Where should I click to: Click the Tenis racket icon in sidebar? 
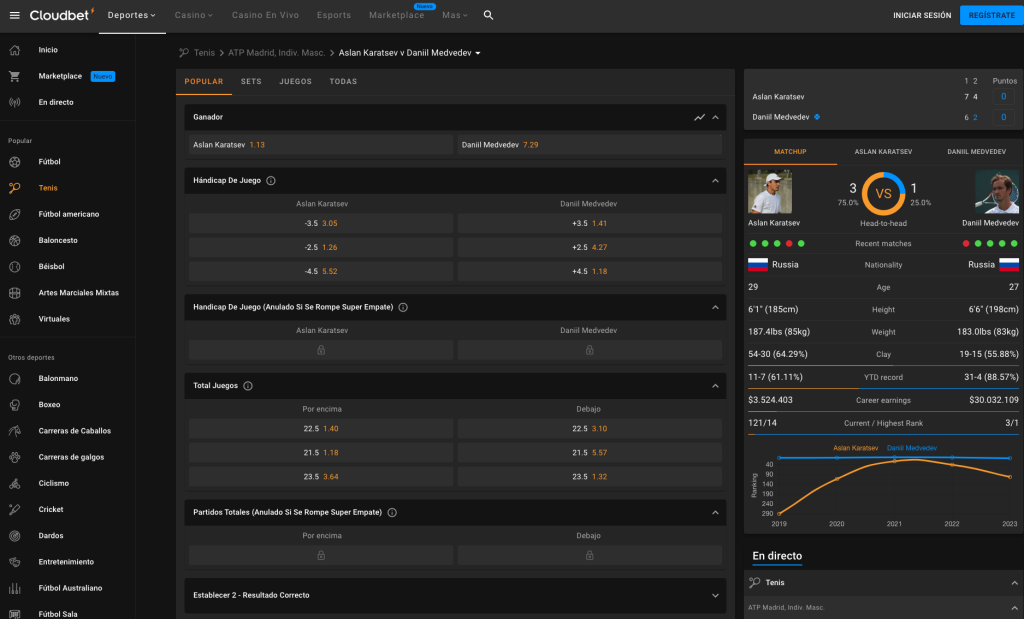14,188
